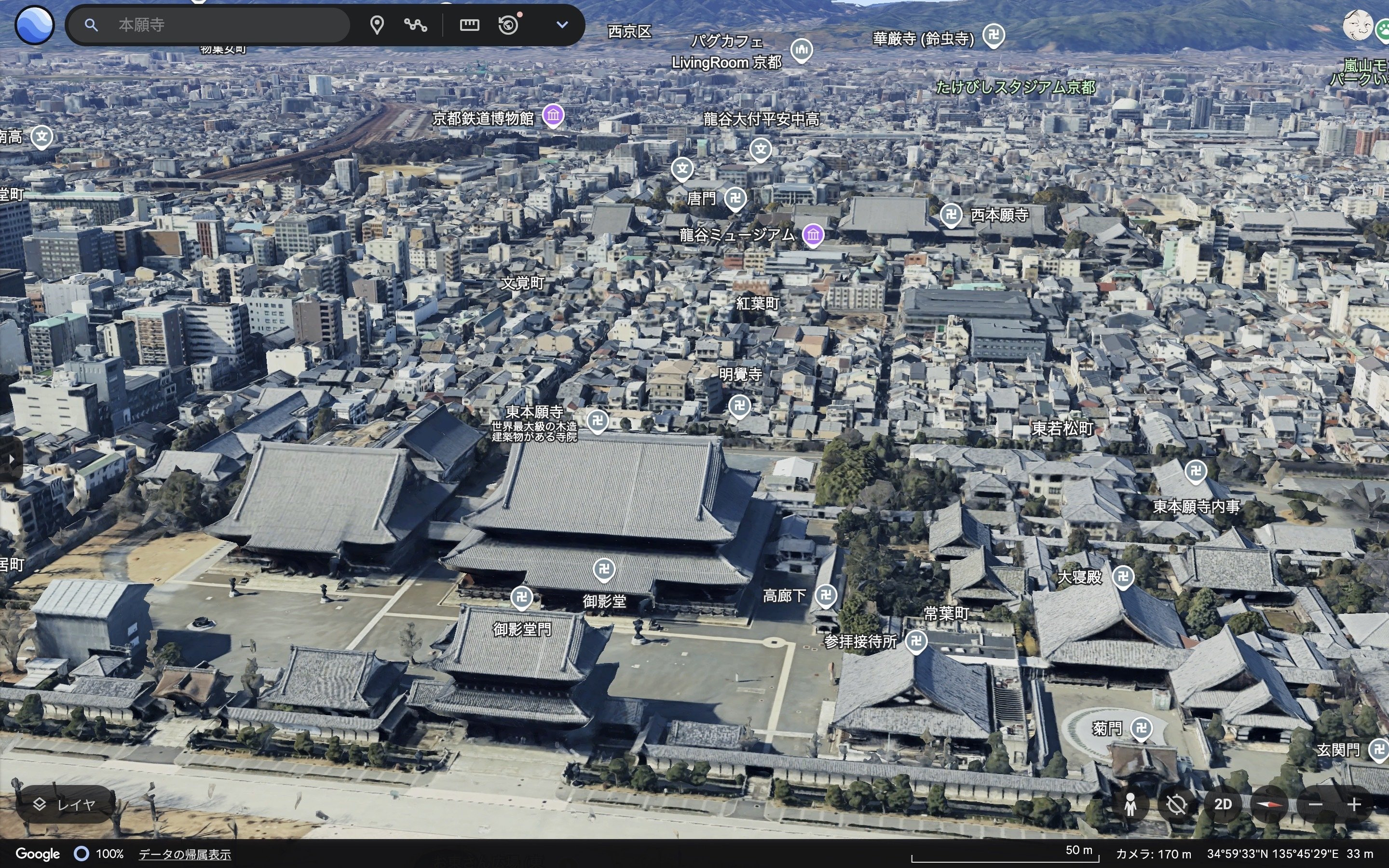Image resolution: width=1389 pixels, height=868 pixels.
Task: Click the 東若松町 neighborhood label
Action: [x=1062, y=428]
